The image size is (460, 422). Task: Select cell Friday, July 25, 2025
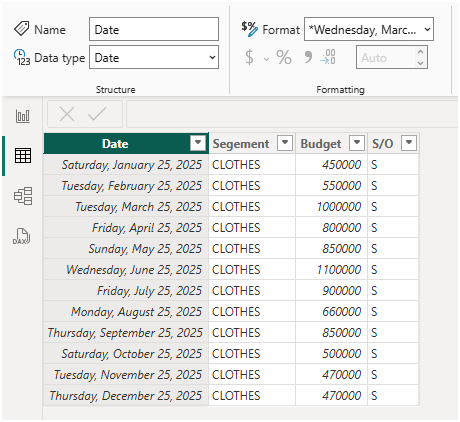point(126,291)
